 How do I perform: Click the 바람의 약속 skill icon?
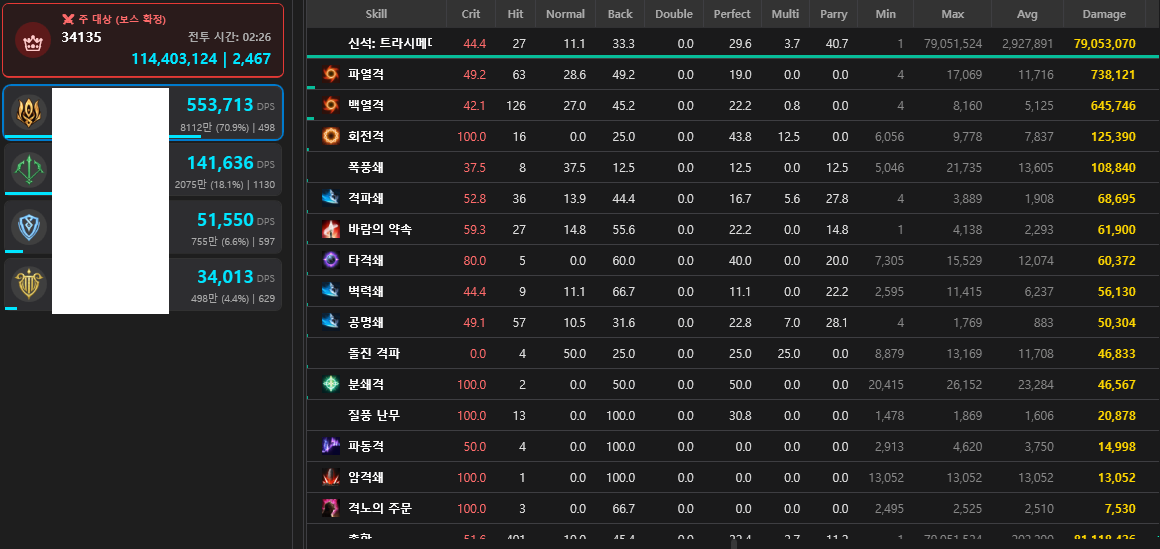pos(331,229)
